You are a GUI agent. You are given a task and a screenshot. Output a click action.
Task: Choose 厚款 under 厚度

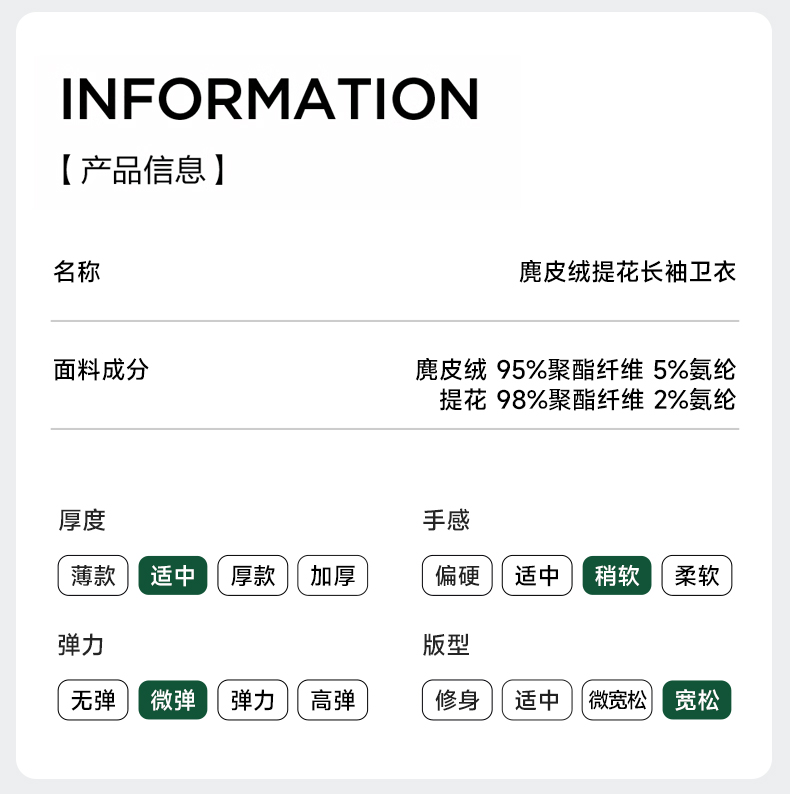[253, 576]
